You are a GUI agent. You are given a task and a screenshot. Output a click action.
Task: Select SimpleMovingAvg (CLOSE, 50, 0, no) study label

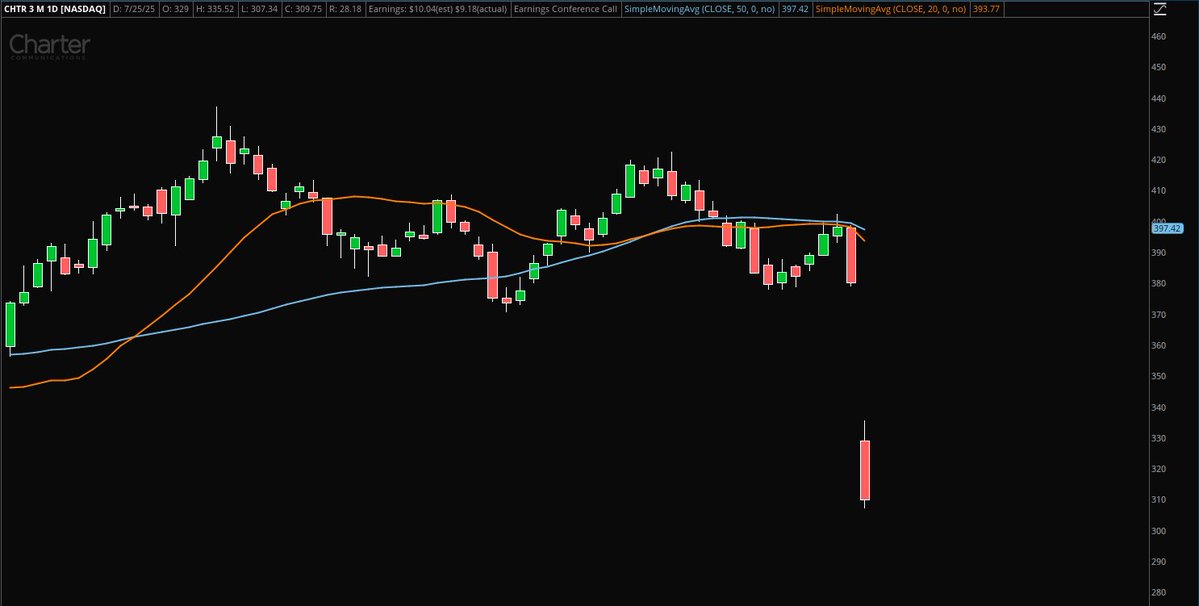[x=700, y=9]
